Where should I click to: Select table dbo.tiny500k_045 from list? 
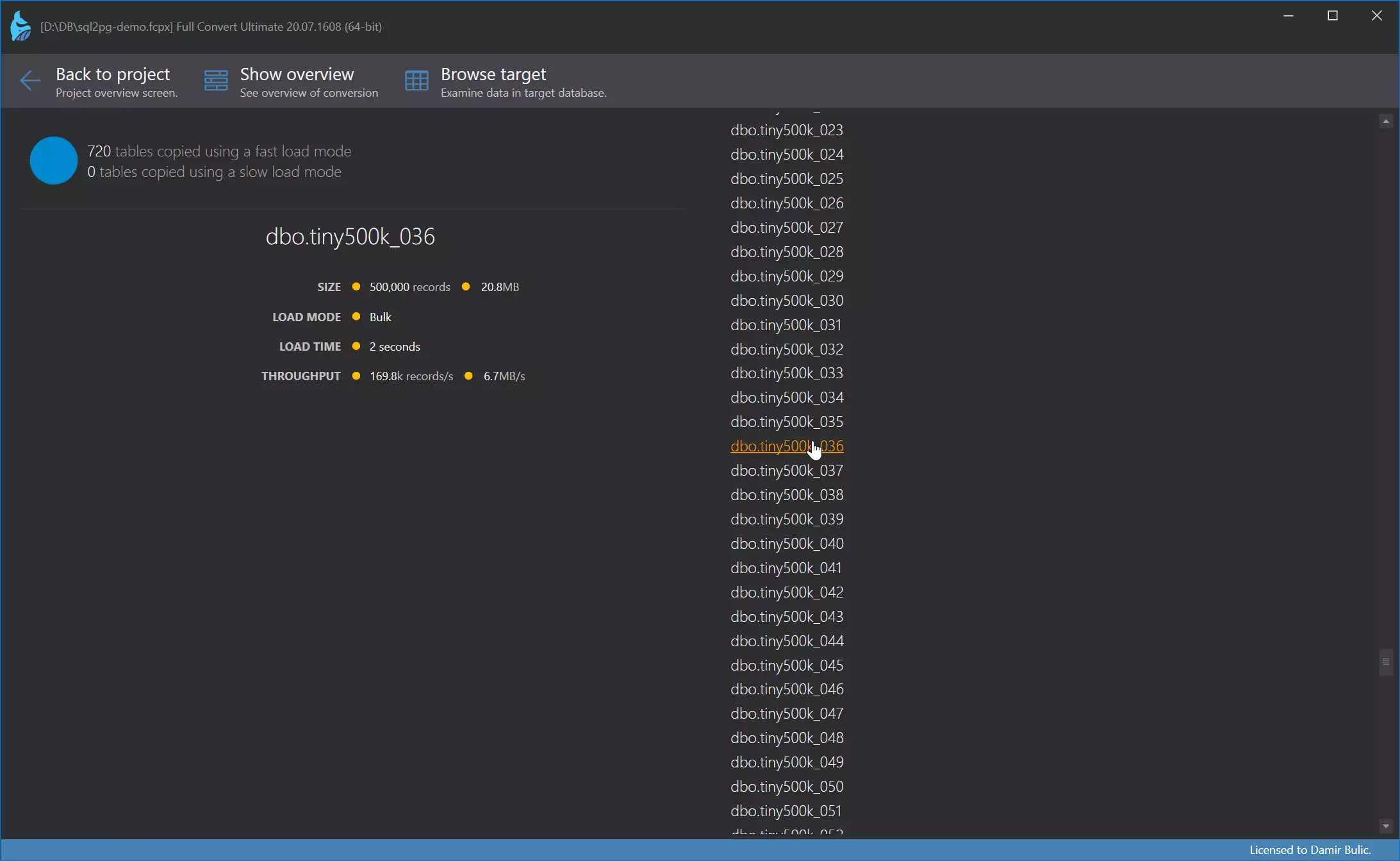(787, 664)
